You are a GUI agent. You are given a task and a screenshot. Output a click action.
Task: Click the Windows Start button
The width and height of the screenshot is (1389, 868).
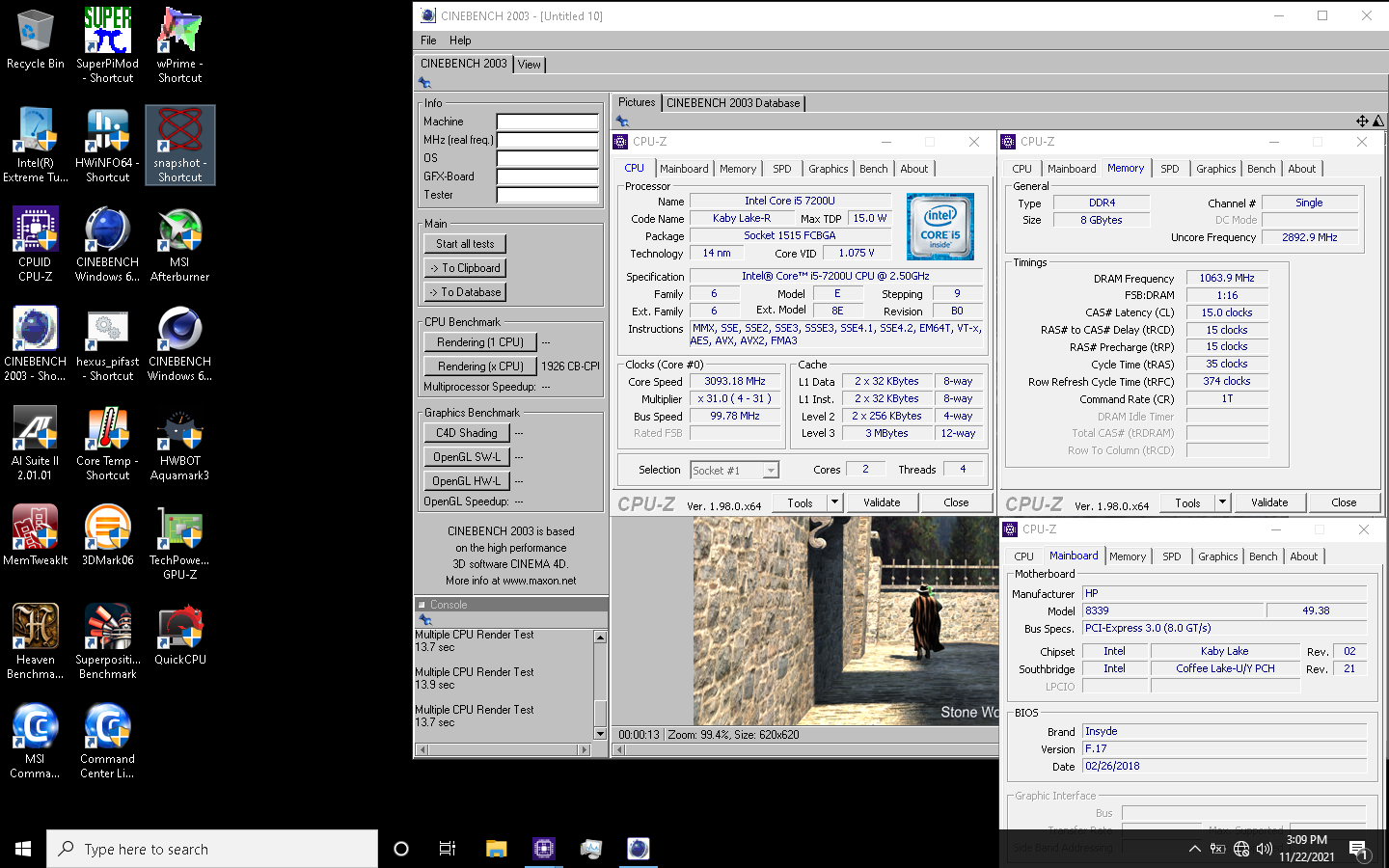(x=23, y=849)
